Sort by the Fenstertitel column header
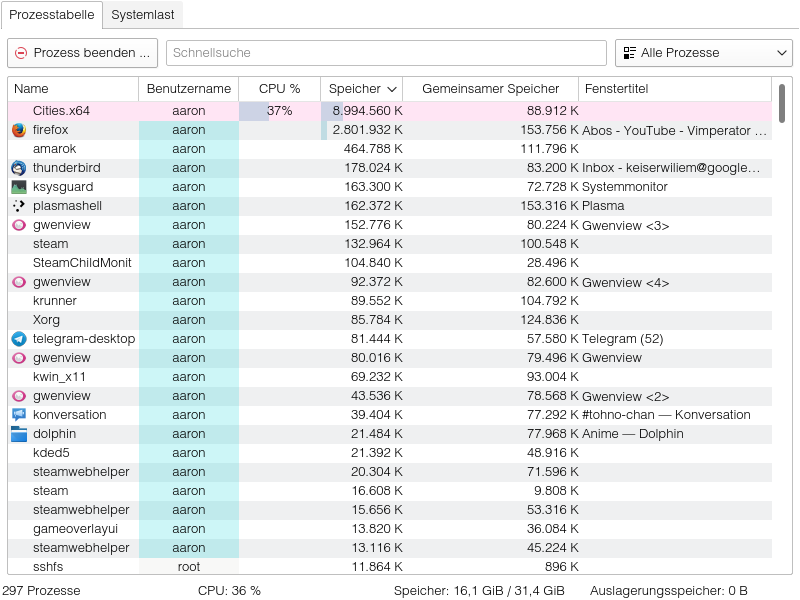Screen dimensions: 800x600 tap(675, 89)
